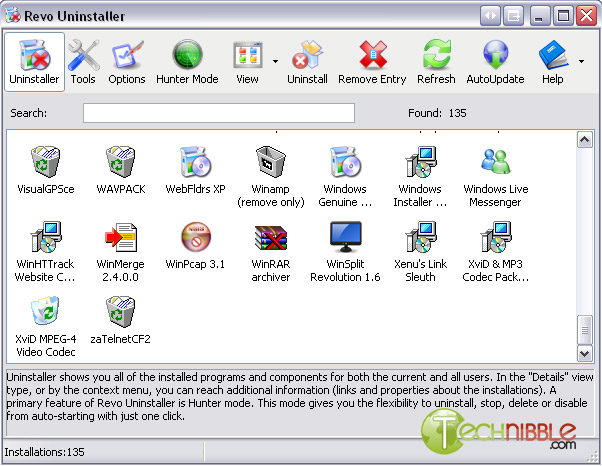Select the Uninstaller toolbar button
Image resolution: width=602 pixels, height=466 pixels.
click(34, 62)
